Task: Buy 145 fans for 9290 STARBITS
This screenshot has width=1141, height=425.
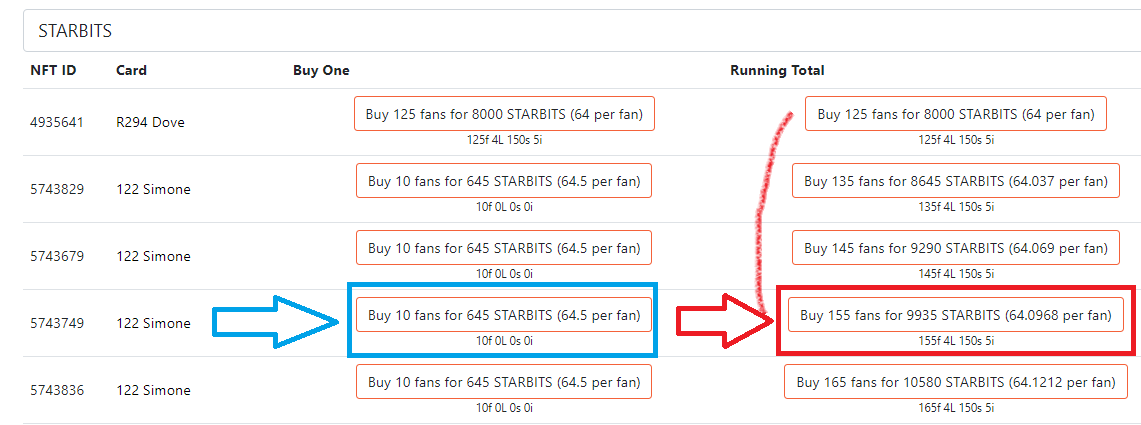Action: coord(956,247)
